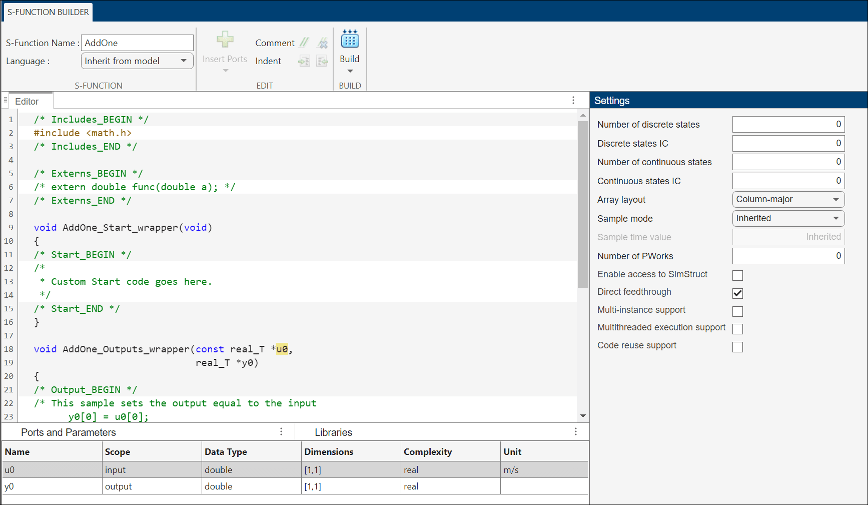This screenshot has width=868, height=505.
Task: Click the u0 row Dimensions cell
Action: (351, 470)
